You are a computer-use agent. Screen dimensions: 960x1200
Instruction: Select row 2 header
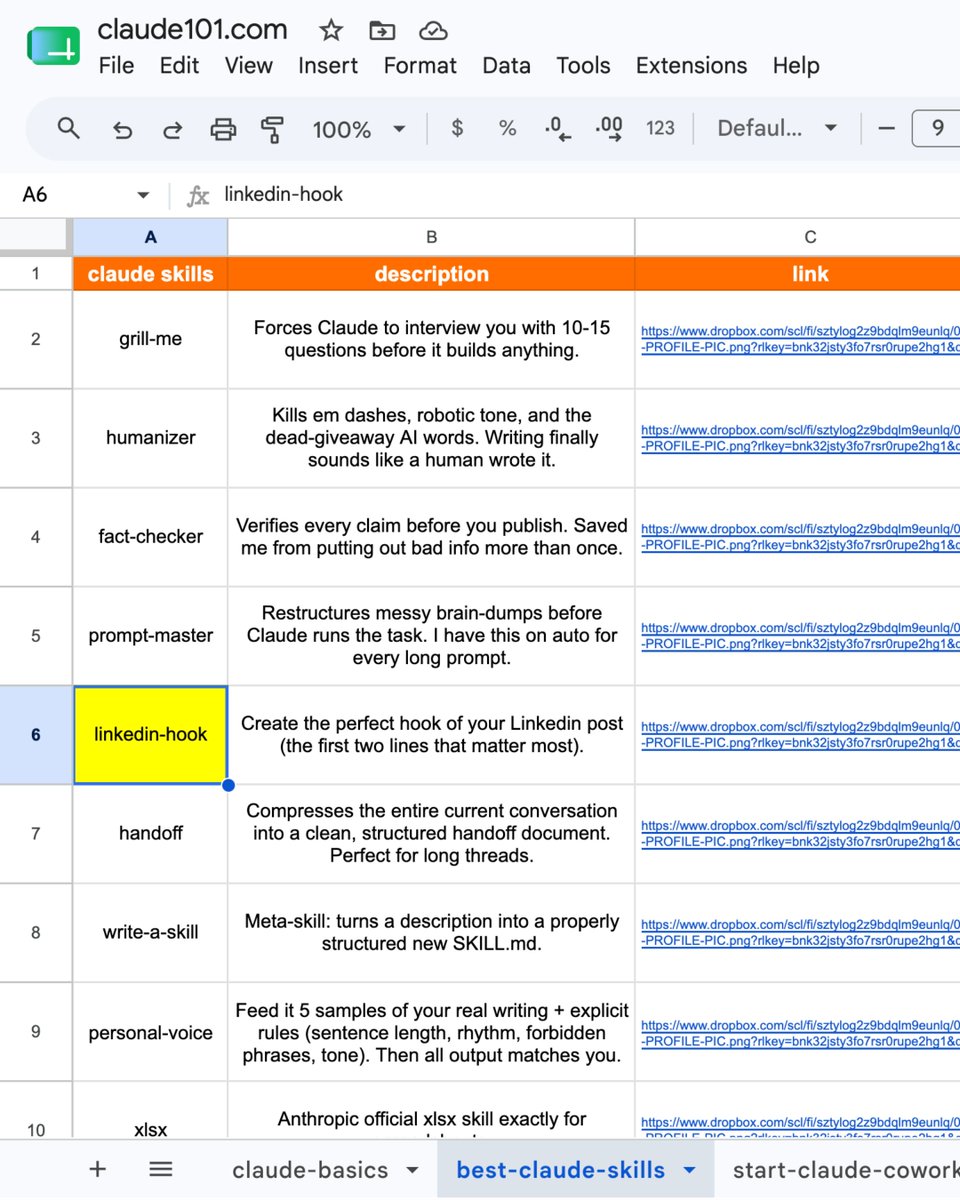coord(36,339)
